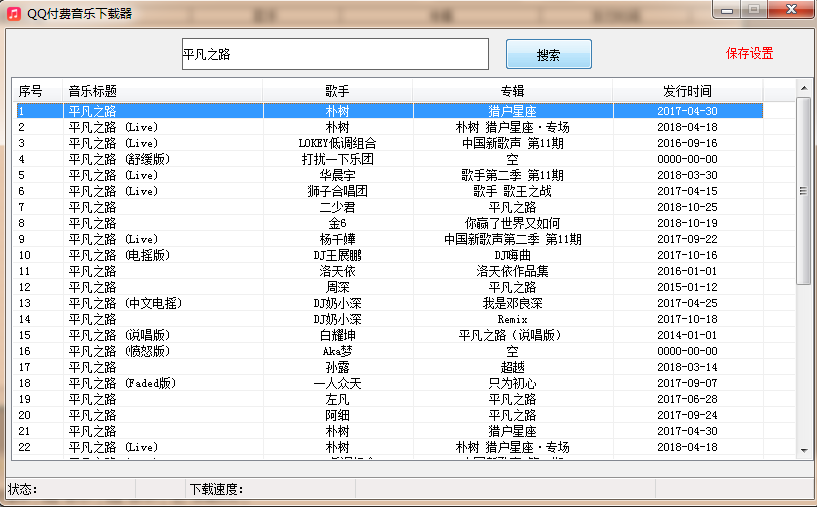Select row 1 with album 猎户星座

(x=388, y=111)
